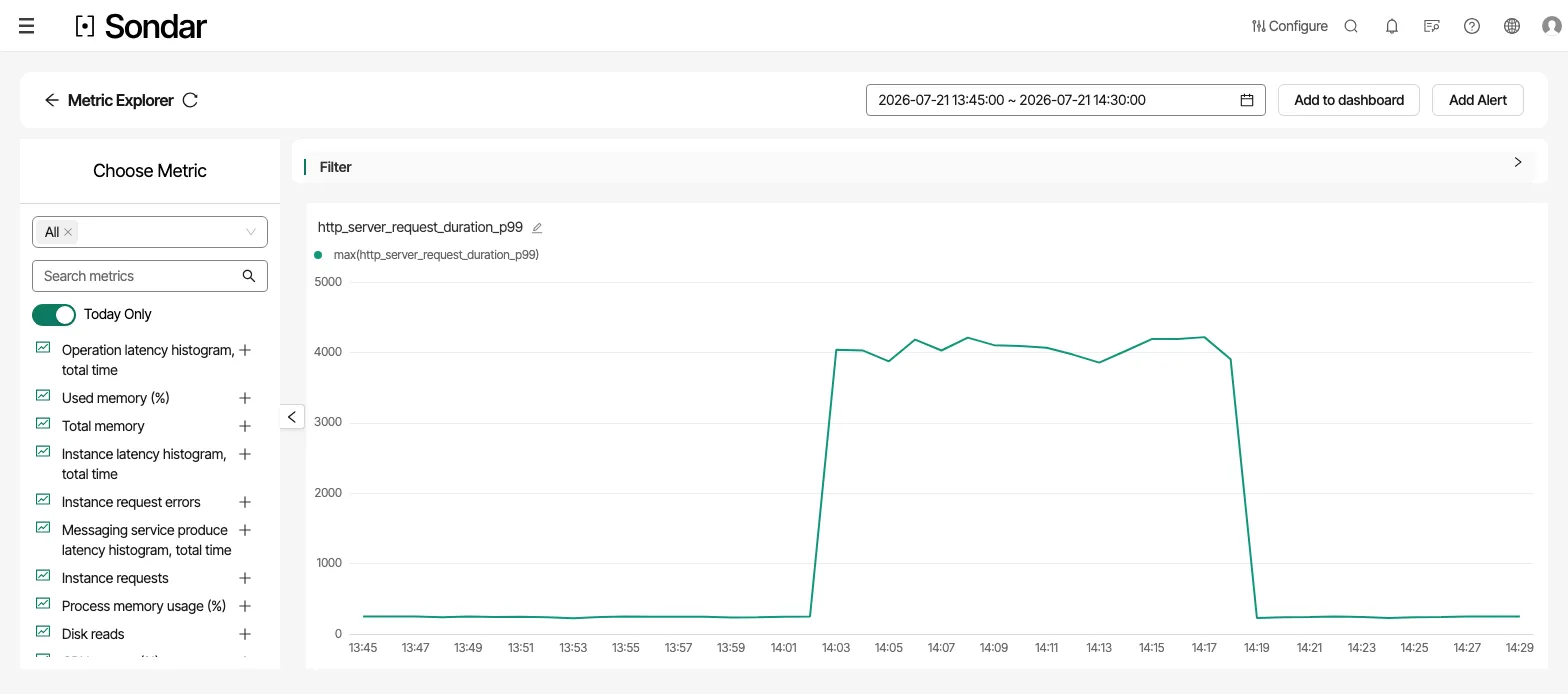1568x694 pixels.
Task: Select Process memory usage (%) entry
Action: click(x=144, y=606)
